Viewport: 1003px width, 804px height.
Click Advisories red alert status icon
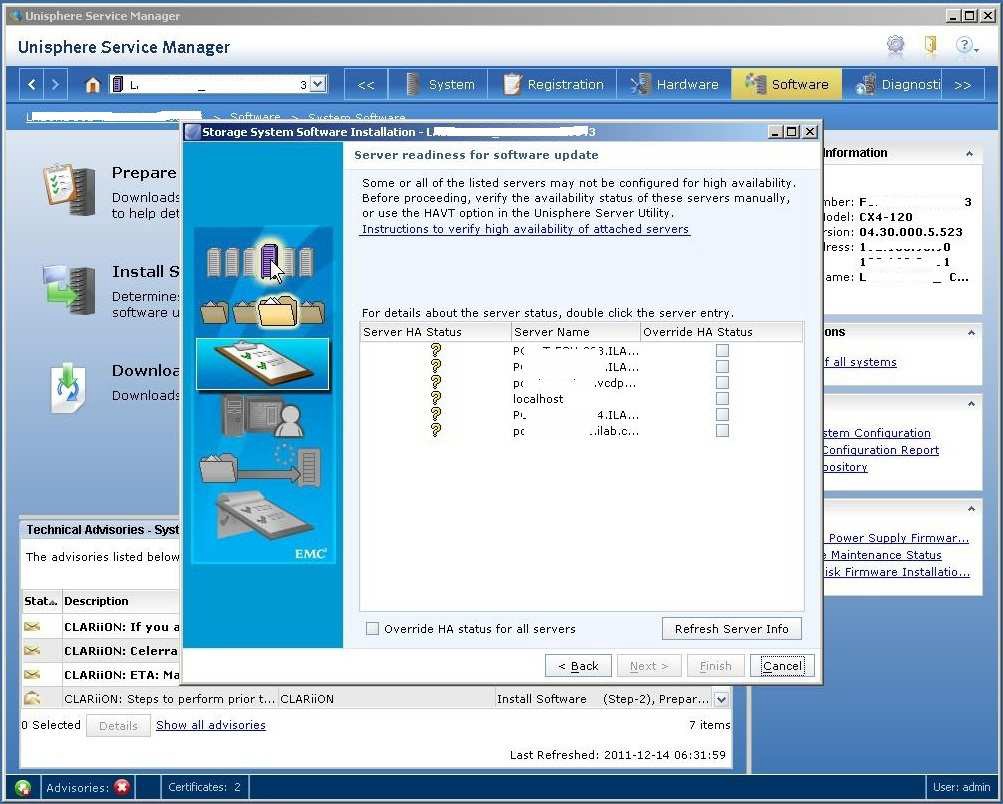121,787
